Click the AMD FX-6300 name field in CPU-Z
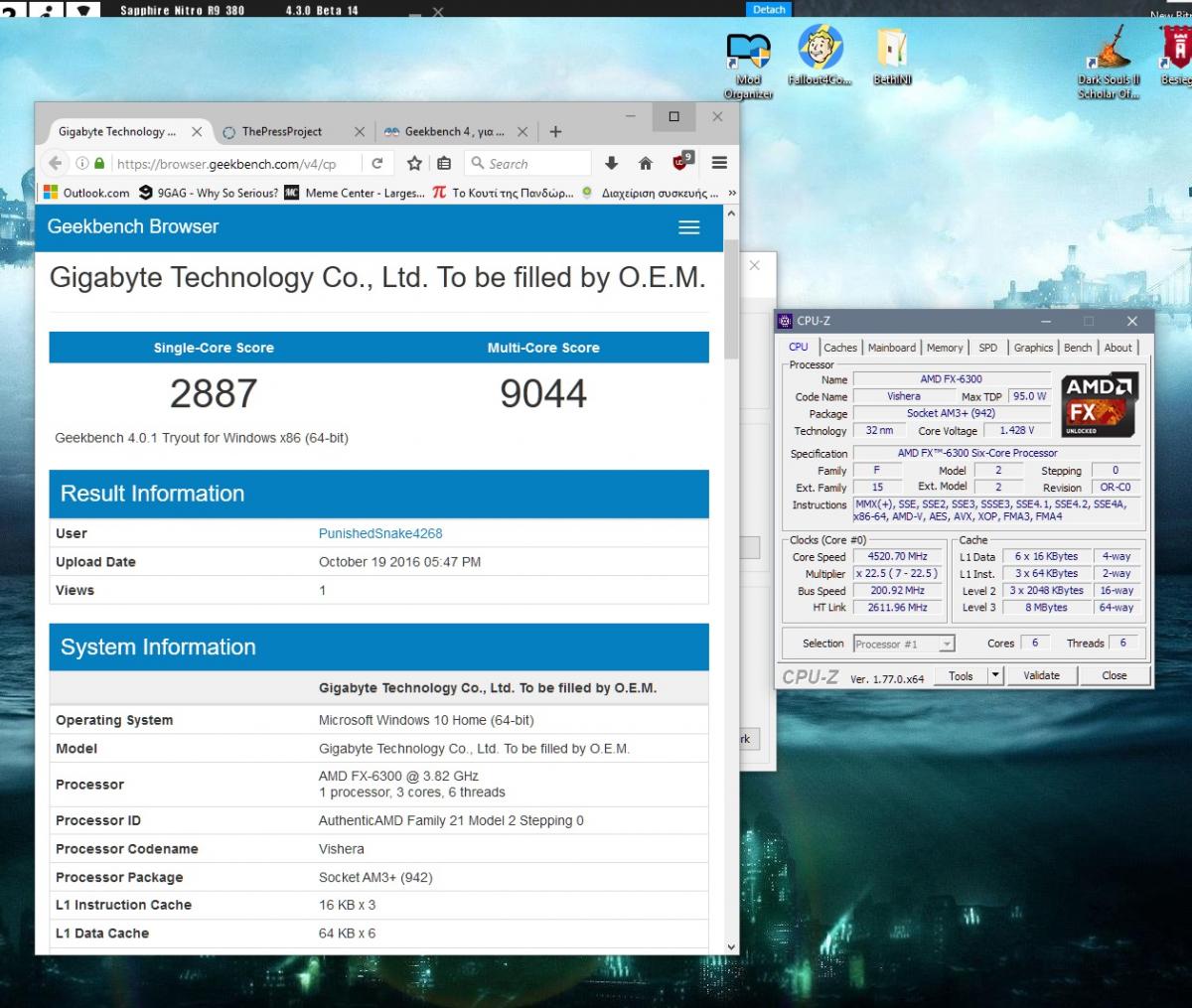 (x=952, y=379)
